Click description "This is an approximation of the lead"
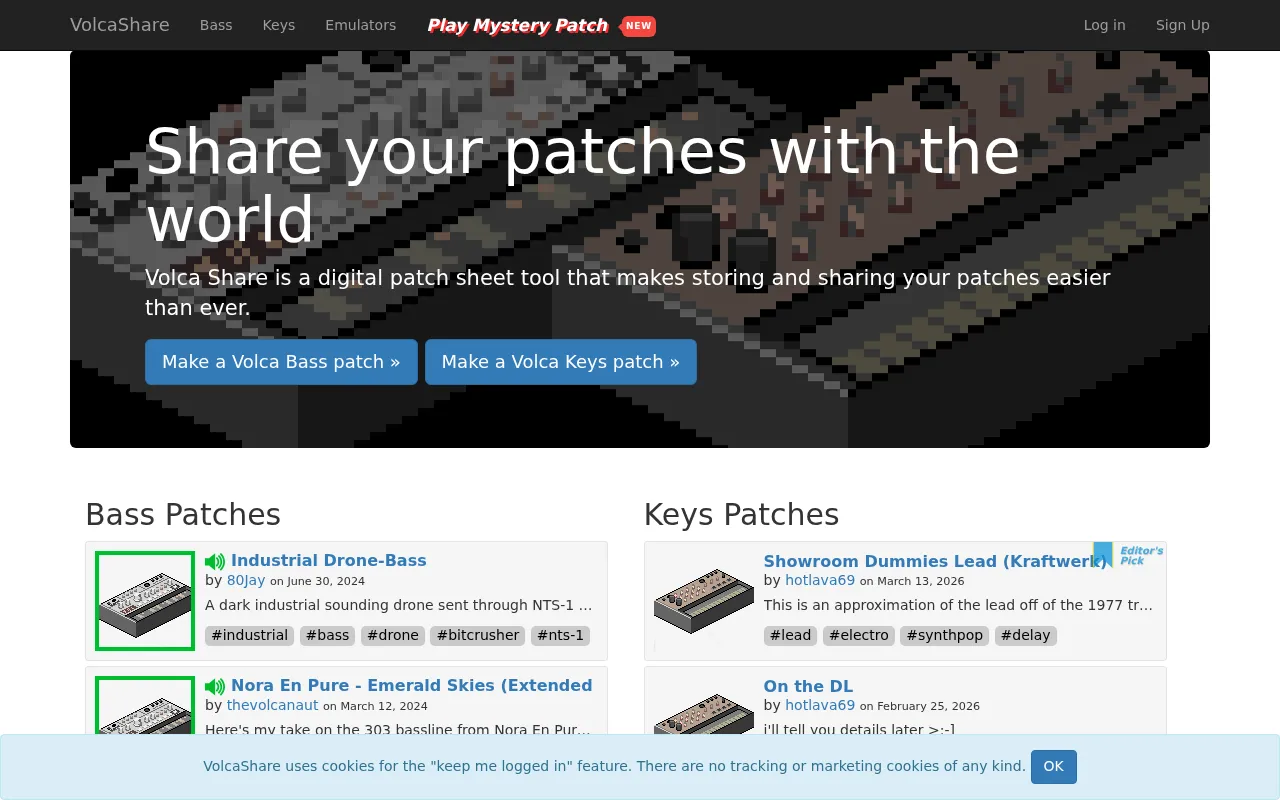Viewport: 1280px width, 800px height. 958,605
